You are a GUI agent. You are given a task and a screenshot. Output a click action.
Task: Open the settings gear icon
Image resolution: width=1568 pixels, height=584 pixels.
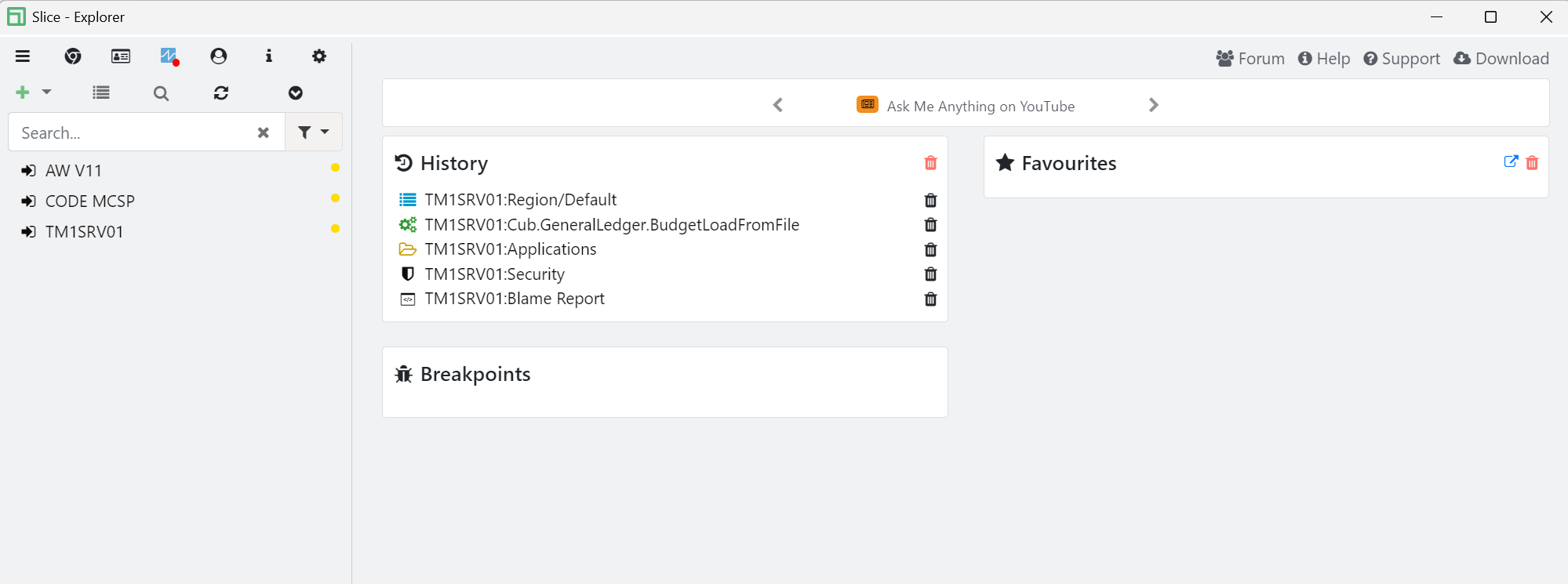(x=319, y=56)
